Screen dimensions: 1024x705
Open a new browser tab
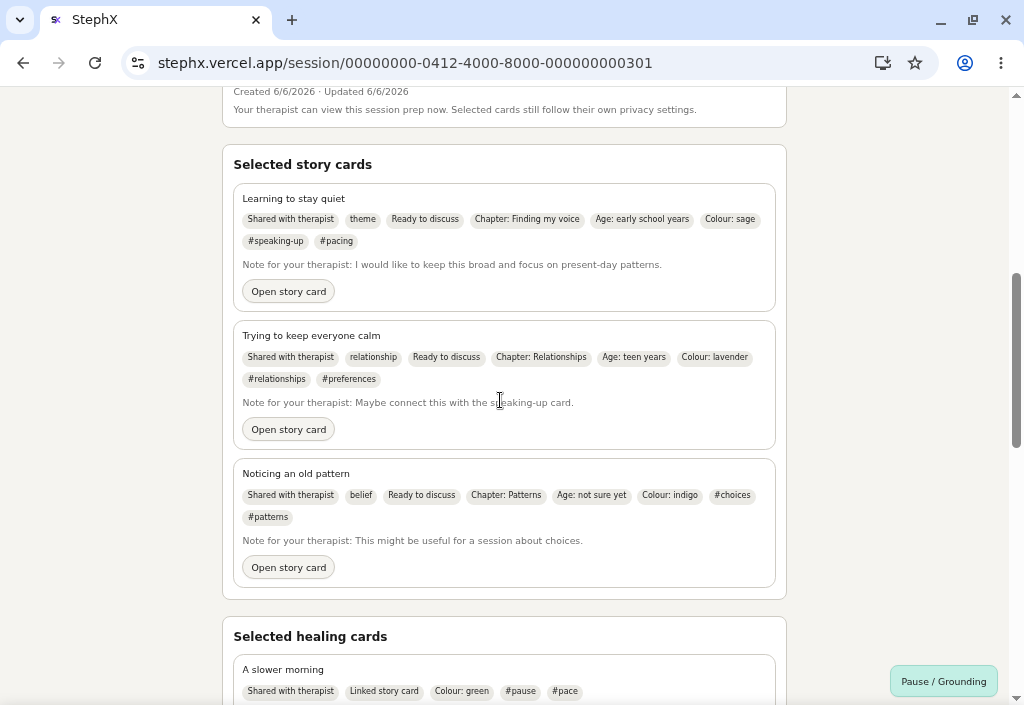pos(292,20)
